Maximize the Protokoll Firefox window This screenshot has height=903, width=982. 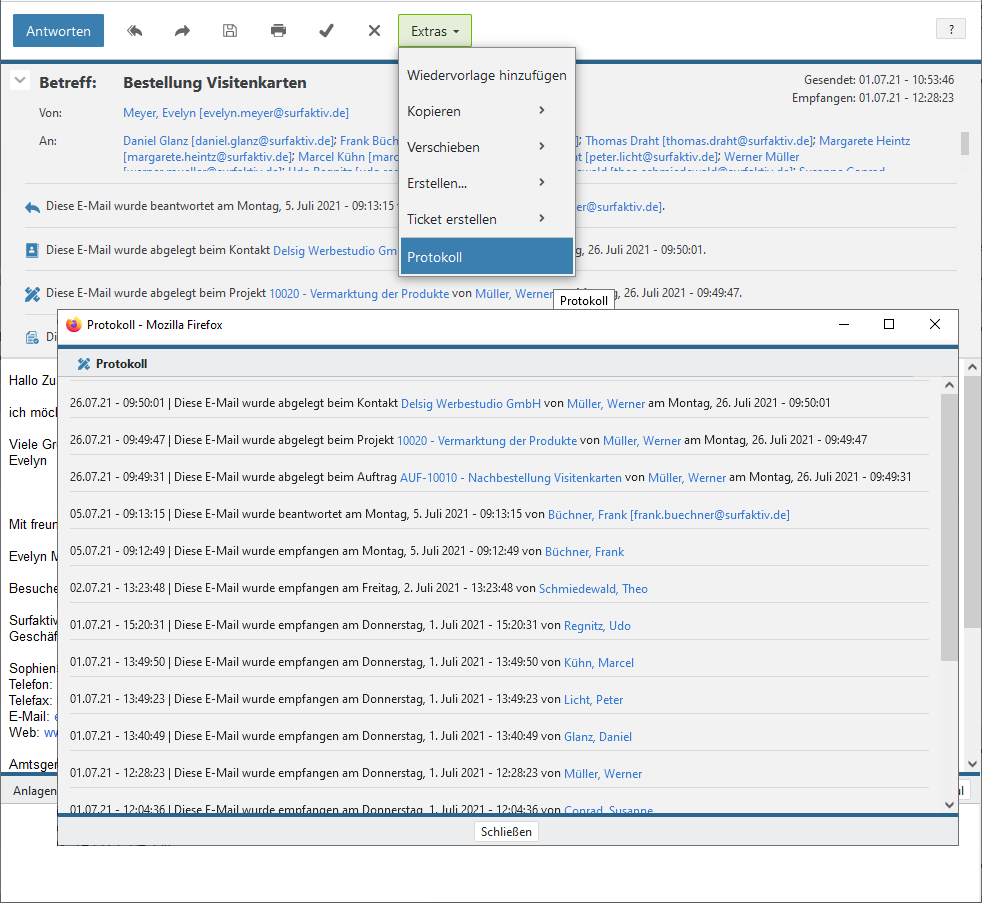click(889, 324)
